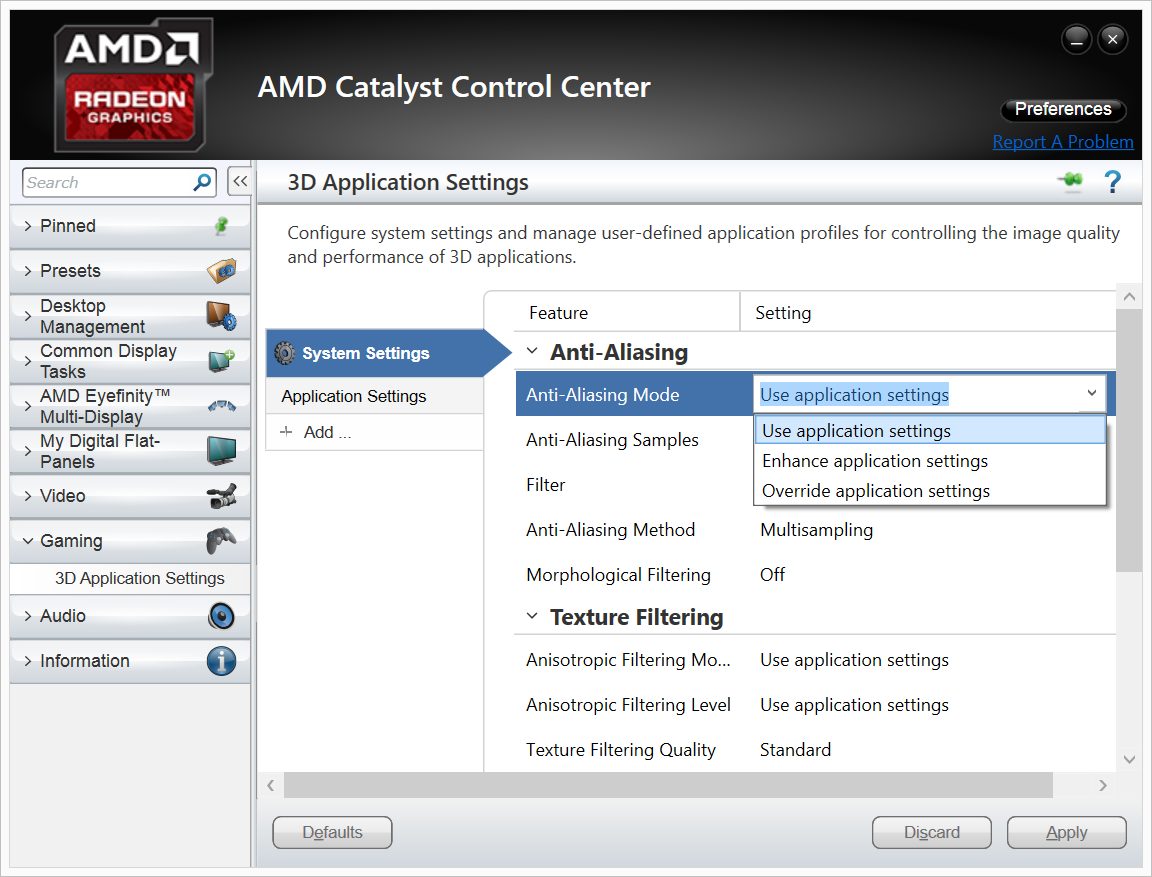The width and height of the screenshot is (1152, 877).
Task: Choose Override application settings from the list
Action: click(875, 490)
